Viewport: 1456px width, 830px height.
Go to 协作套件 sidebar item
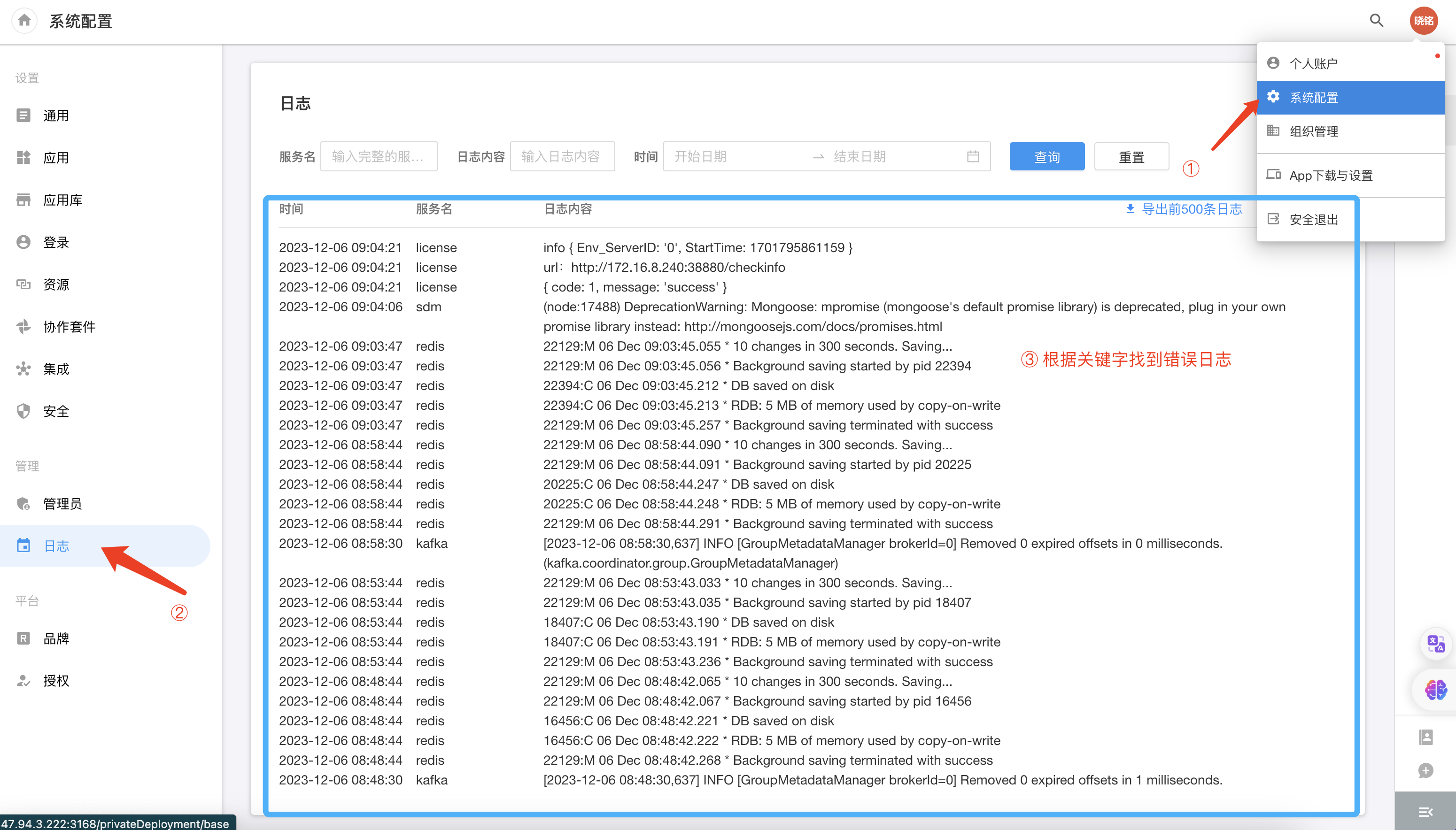point(69,327)
